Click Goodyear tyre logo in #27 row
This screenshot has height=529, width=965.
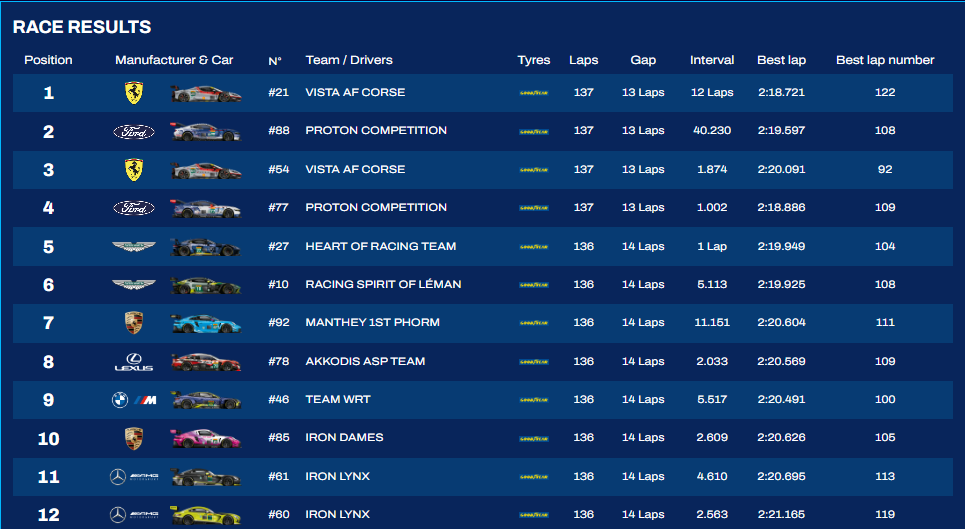point(534,247)
